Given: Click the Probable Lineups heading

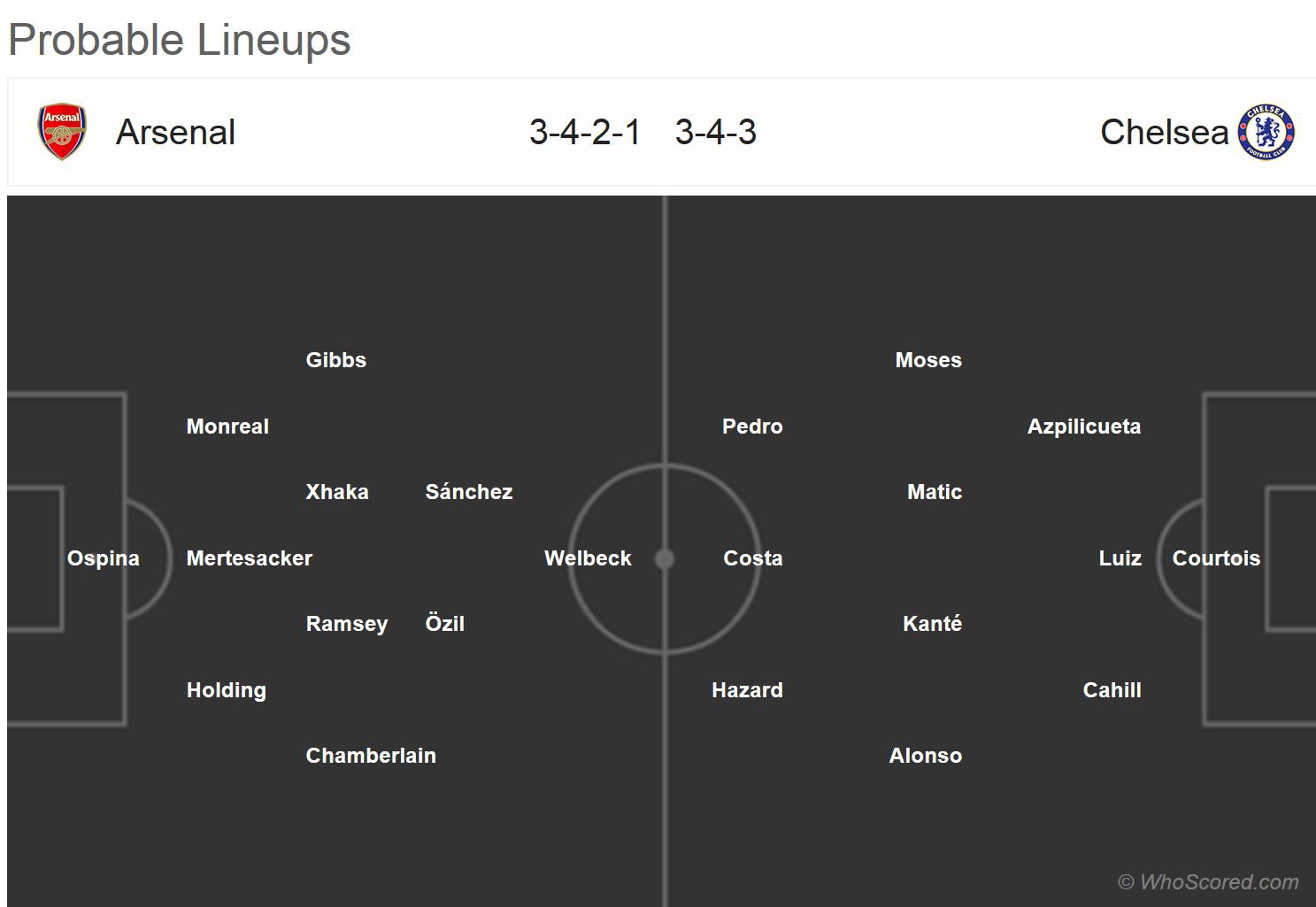Looking at the screenshot, I should (180, 40).
